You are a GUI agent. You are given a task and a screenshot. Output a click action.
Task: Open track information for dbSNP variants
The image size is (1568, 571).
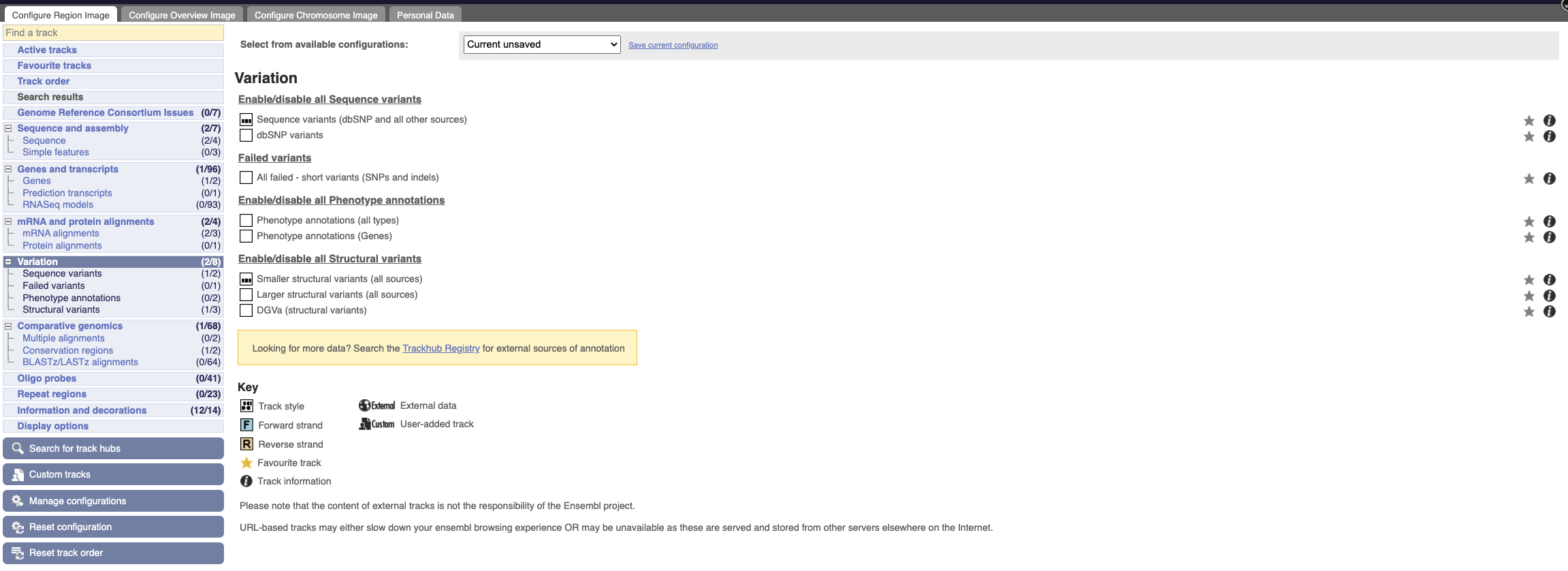pyautogui.click(x=1549, y=136)
